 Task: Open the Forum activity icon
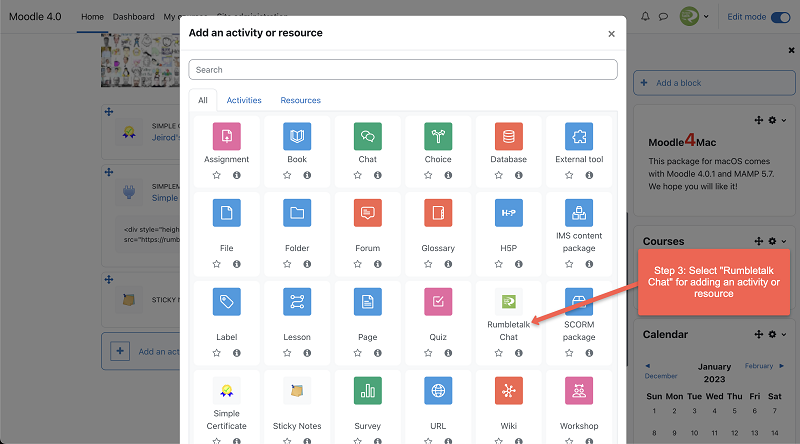tap(367, 213)
